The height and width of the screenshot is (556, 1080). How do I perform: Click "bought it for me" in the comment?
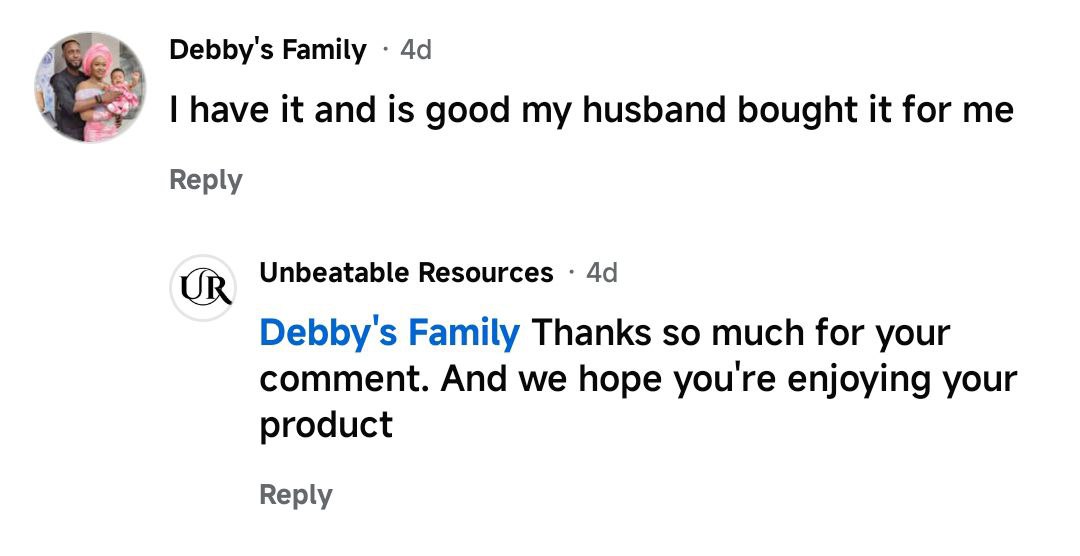[x=875, y=110]
